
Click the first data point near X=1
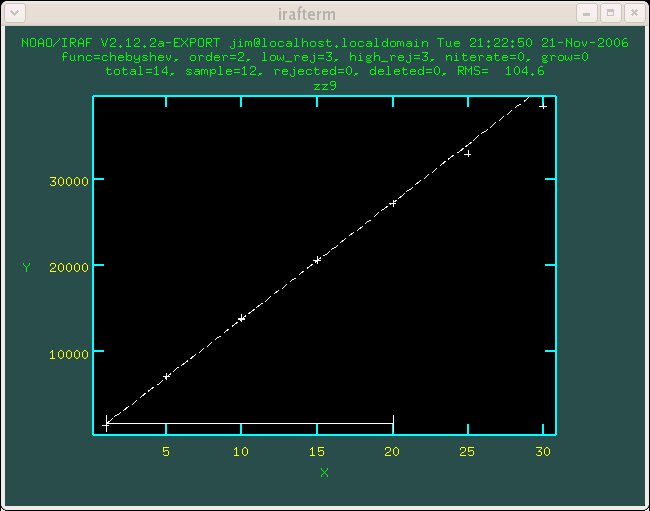tap(107, 424)
